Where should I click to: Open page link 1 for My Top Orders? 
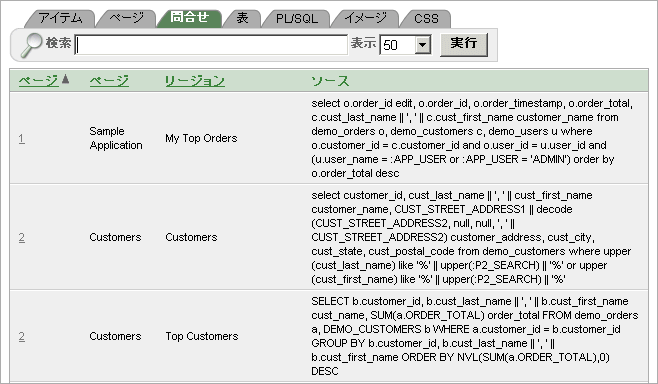coord(21,138)
